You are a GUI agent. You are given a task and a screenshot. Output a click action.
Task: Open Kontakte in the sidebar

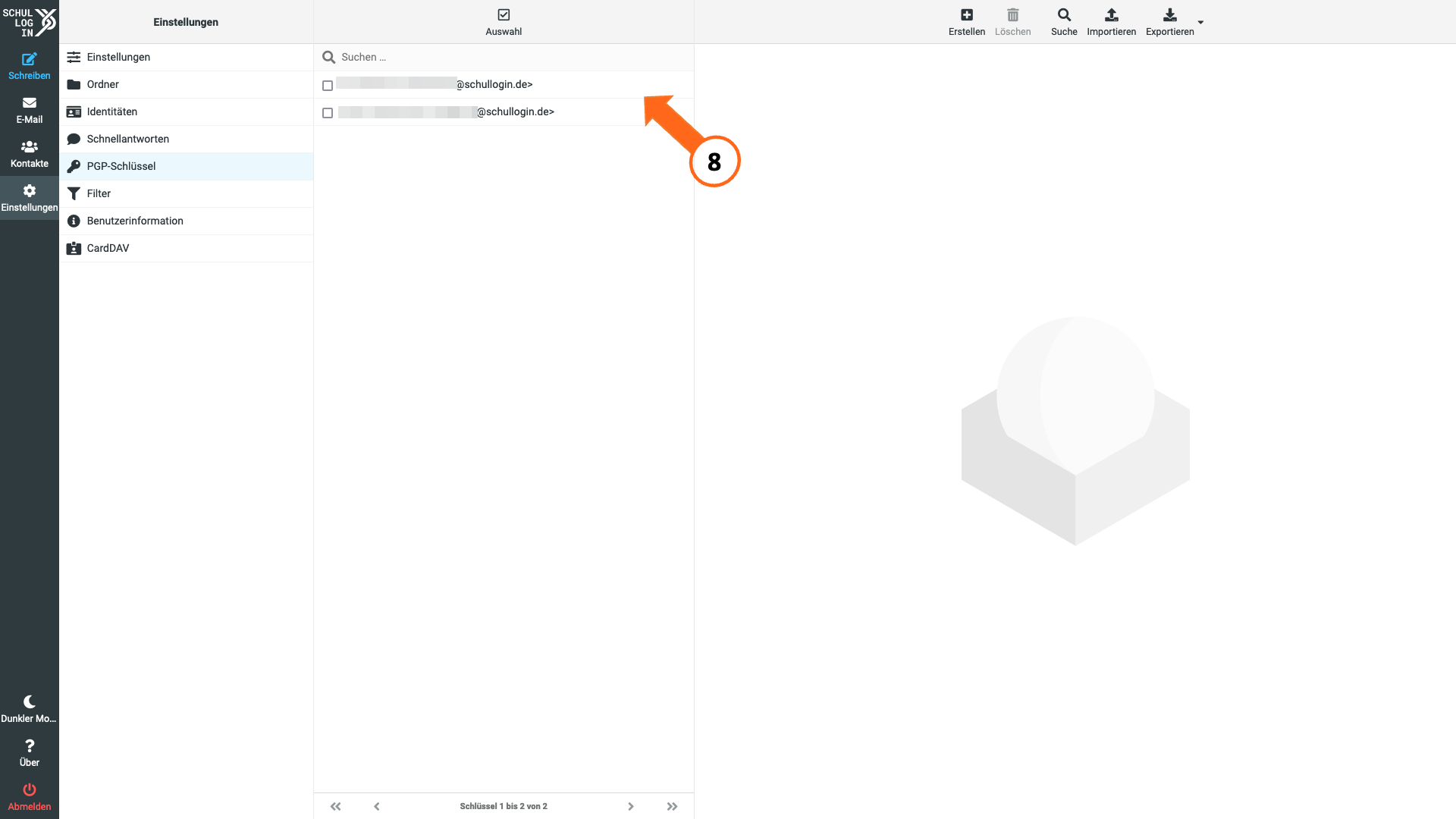[29, 154]
